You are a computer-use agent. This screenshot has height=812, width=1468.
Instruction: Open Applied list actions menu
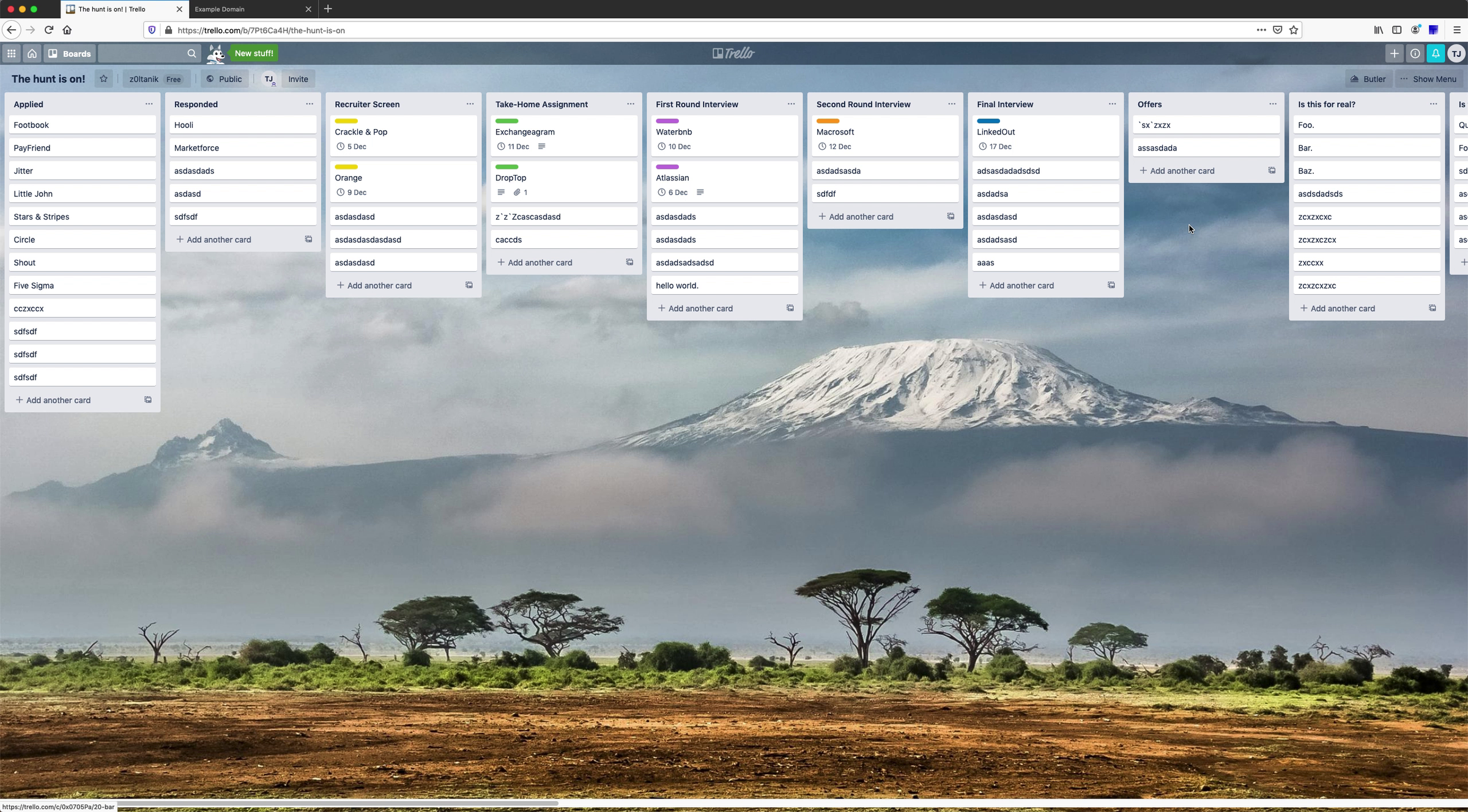coord(149,104)
